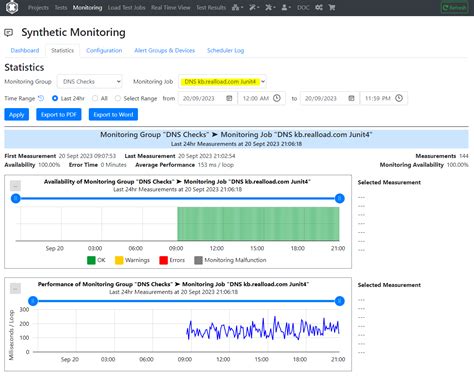Open the DOC link in navbar
Viewport: 474px width, 376px height.
coord(303,7)
